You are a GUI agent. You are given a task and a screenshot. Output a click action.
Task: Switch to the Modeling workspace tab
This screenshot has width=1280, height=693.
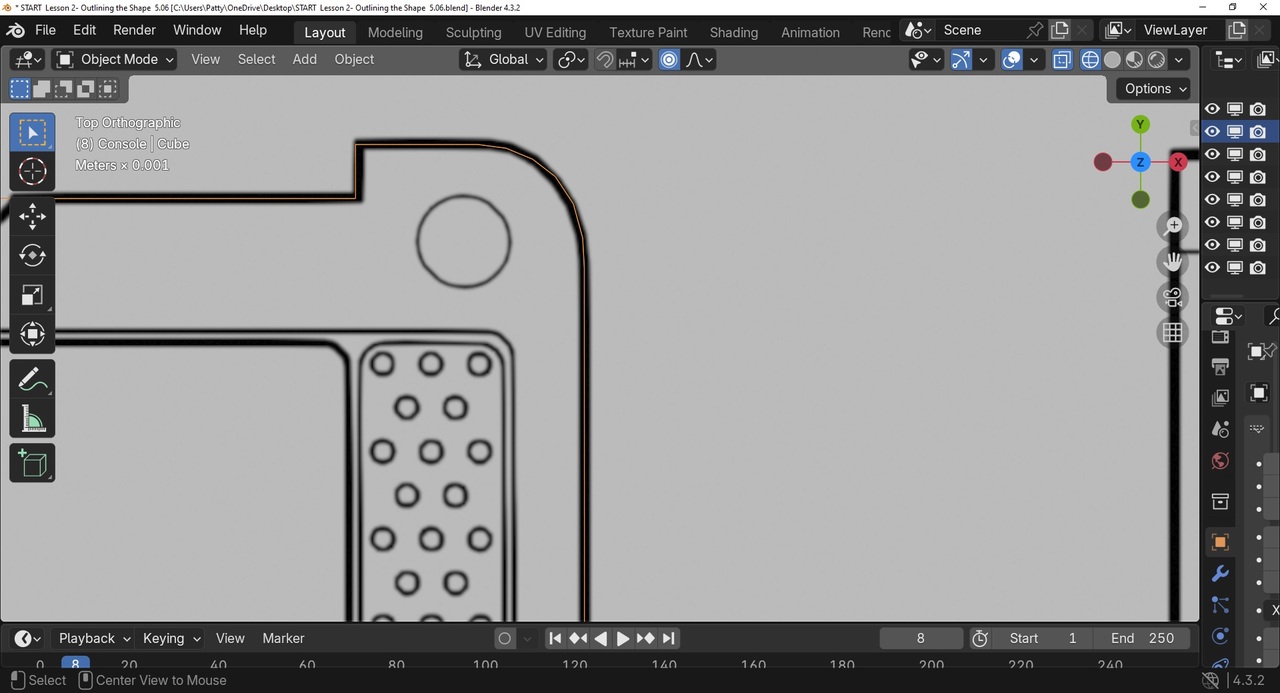click(x=395, y=32)
